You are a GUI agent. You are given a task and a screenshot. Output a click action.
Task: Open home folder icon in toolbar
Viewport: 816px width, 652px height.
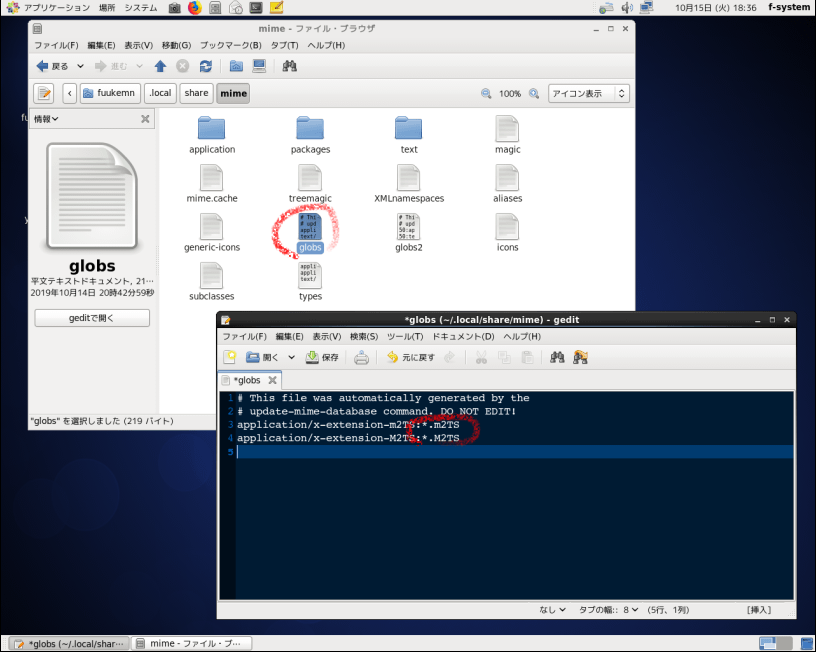(236, 66)
